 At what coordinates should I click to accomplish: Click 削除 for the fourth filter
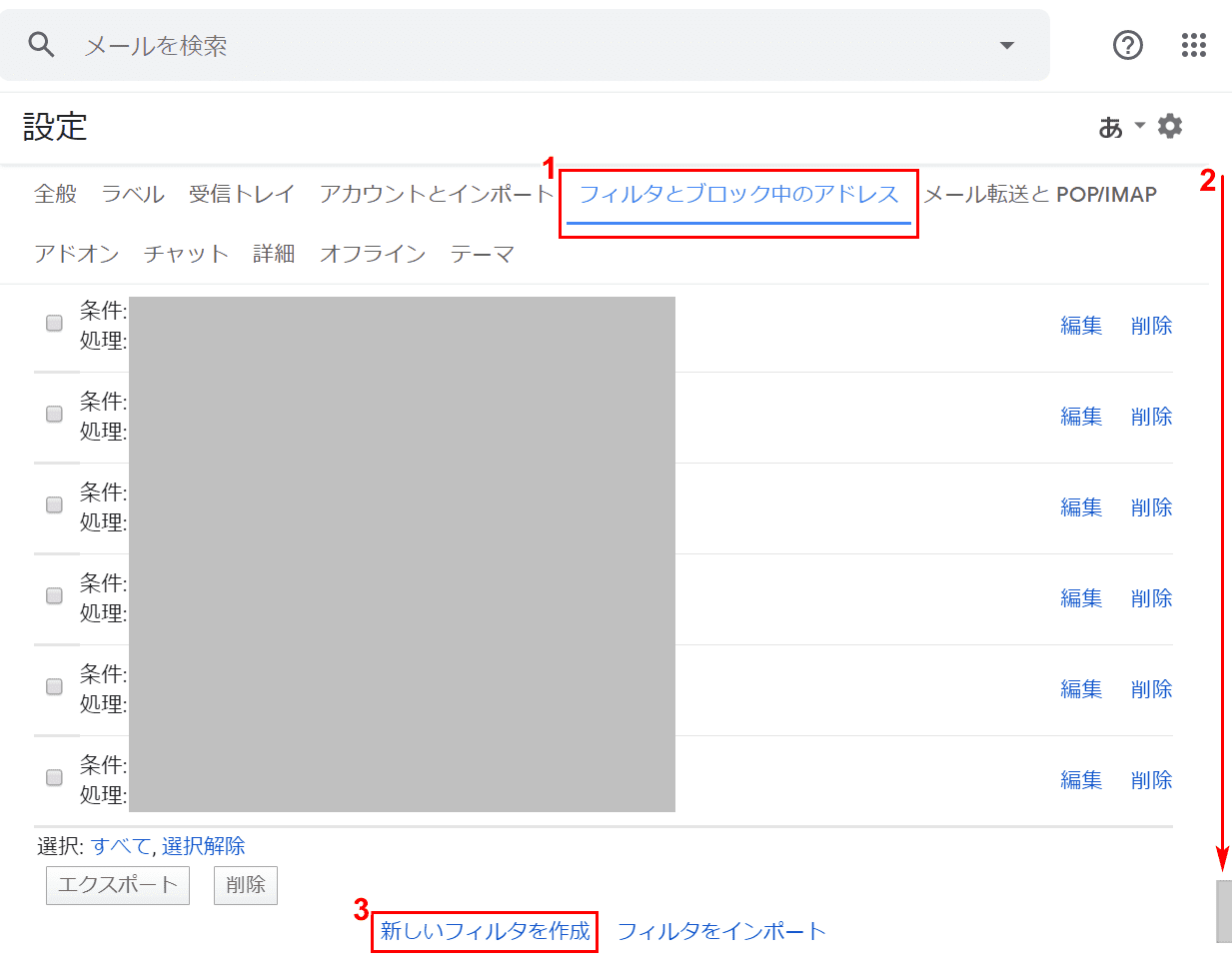[x=1152, y=598]
